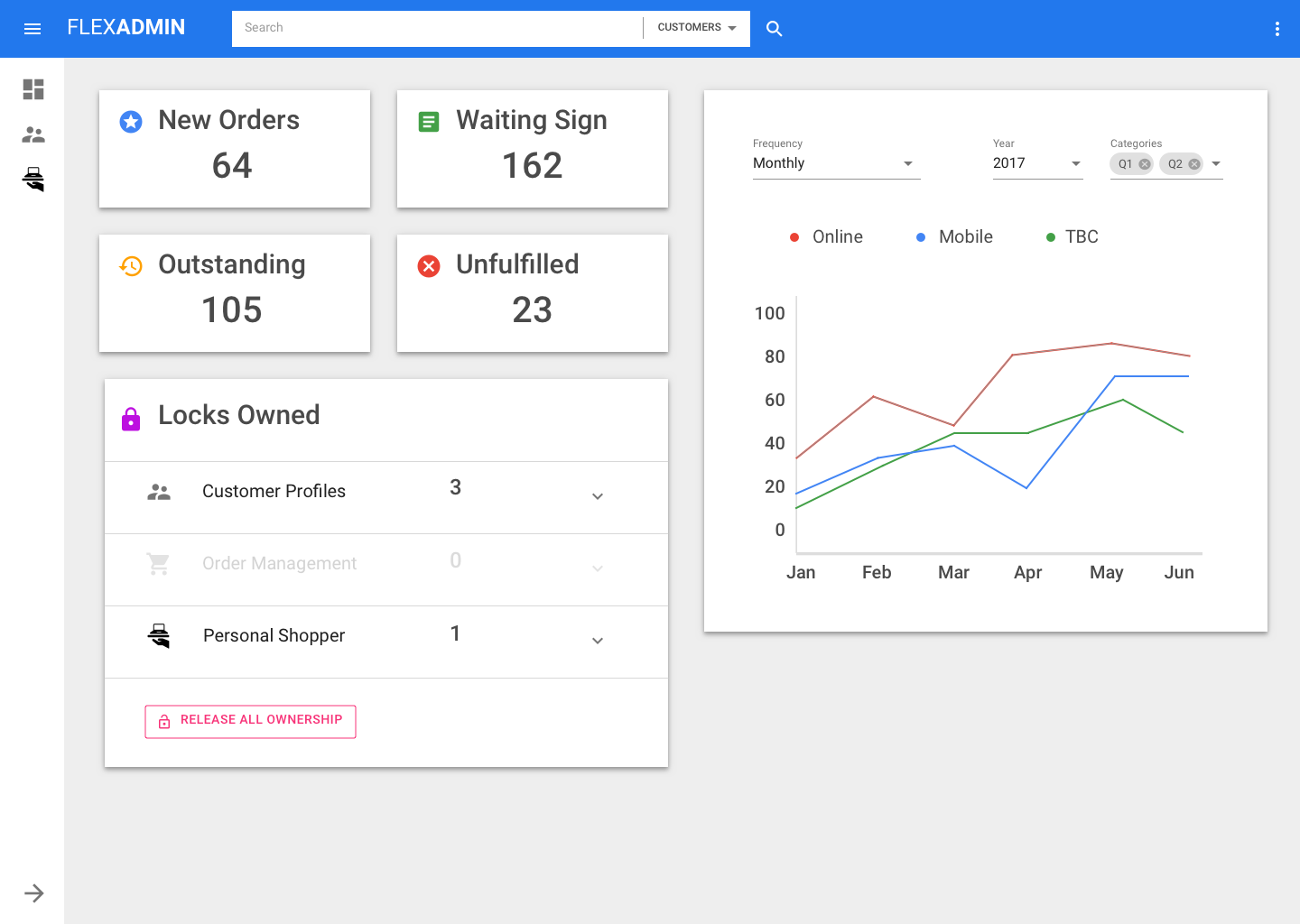The height and width of the screenshot is (924, 1300).
Task: Remove the Q1 category chip
Action: tap(1145, 164)
